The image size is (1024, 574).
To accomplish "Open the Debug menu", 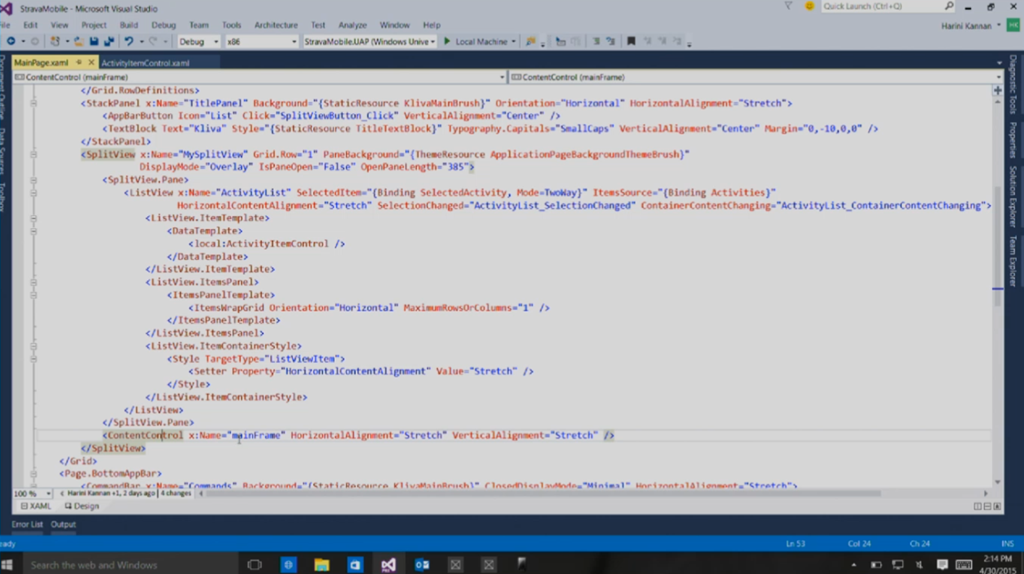I will (164, 25).
